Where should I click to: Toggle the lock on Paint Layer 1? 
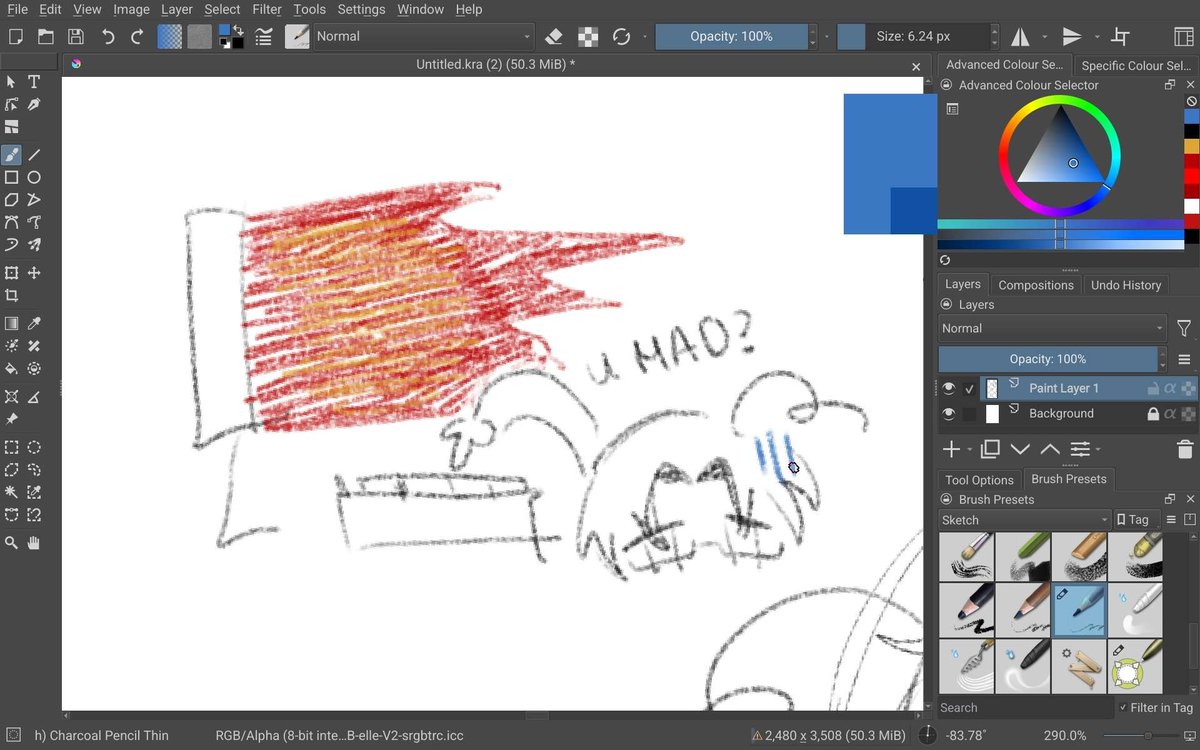click(1153, 388)
